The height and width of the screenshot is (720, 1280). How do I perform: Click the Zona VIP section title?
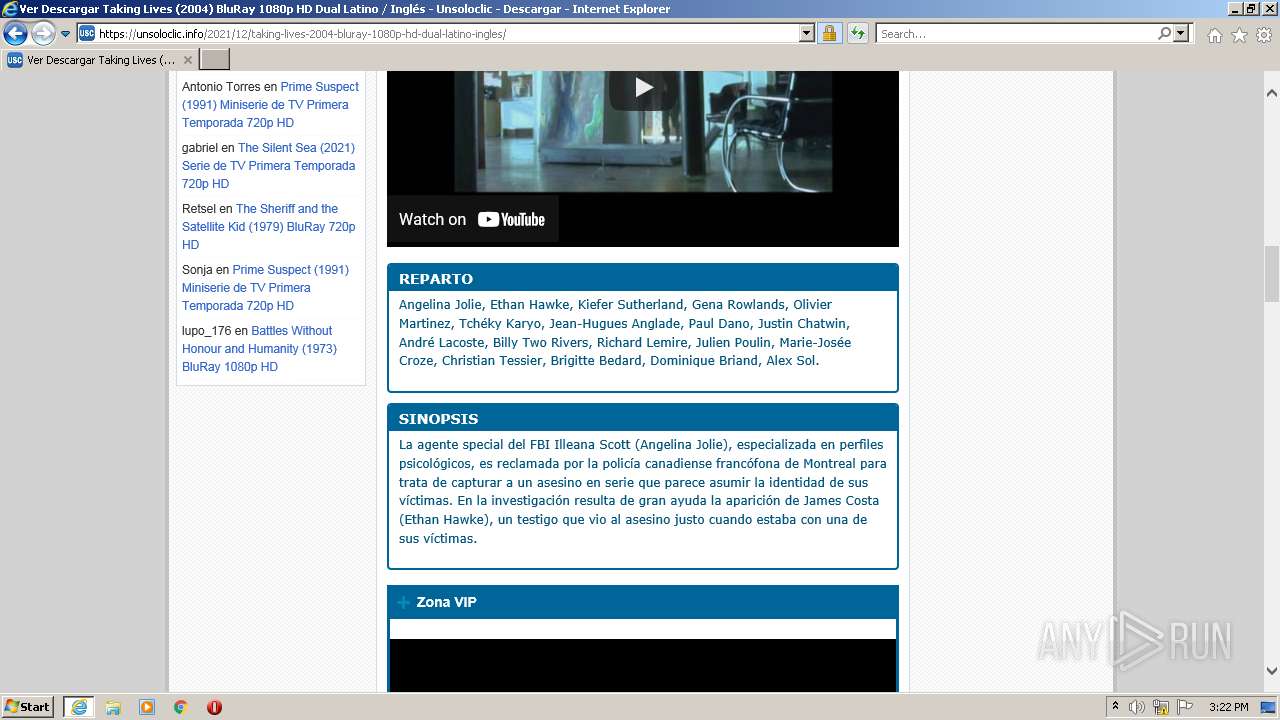coord(446,602)
